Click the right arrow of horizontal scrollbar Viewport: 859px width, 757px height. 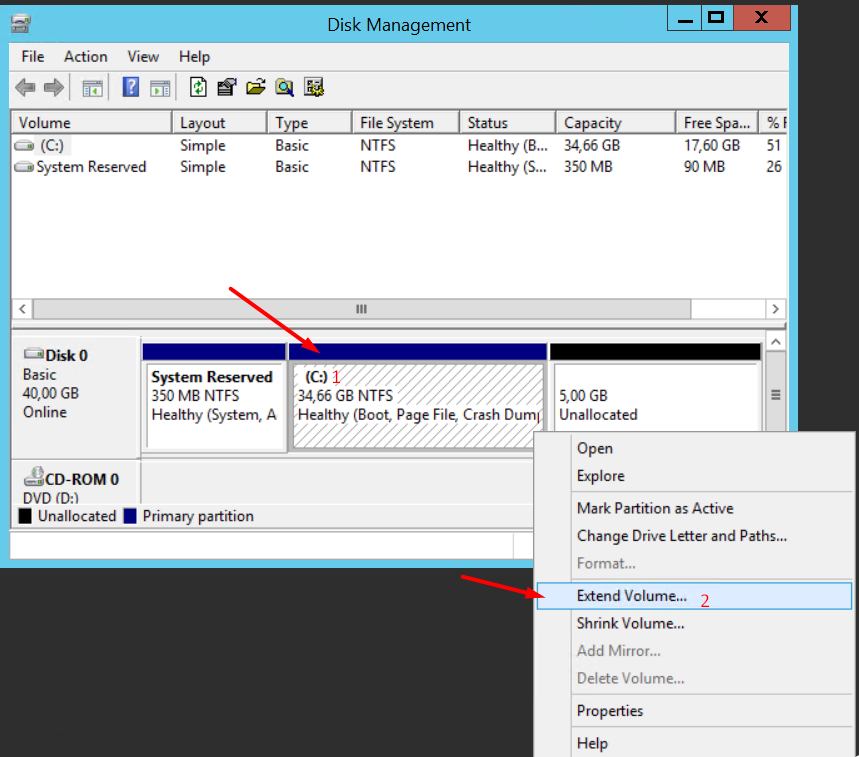pyautogui.click(x=775, y=309)
